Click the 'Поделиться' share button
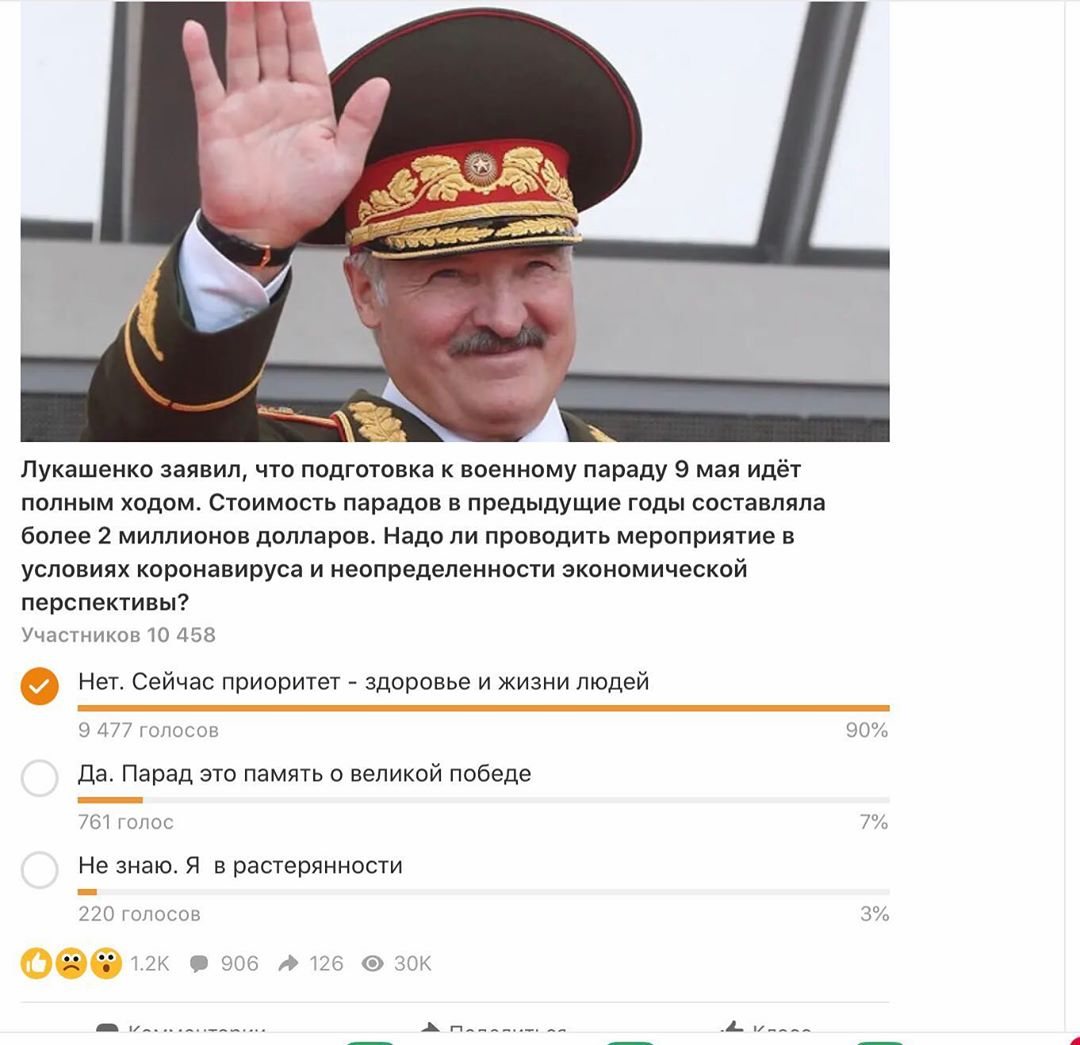This screenshot has width=1080, height=1045. pos(494,1030)
